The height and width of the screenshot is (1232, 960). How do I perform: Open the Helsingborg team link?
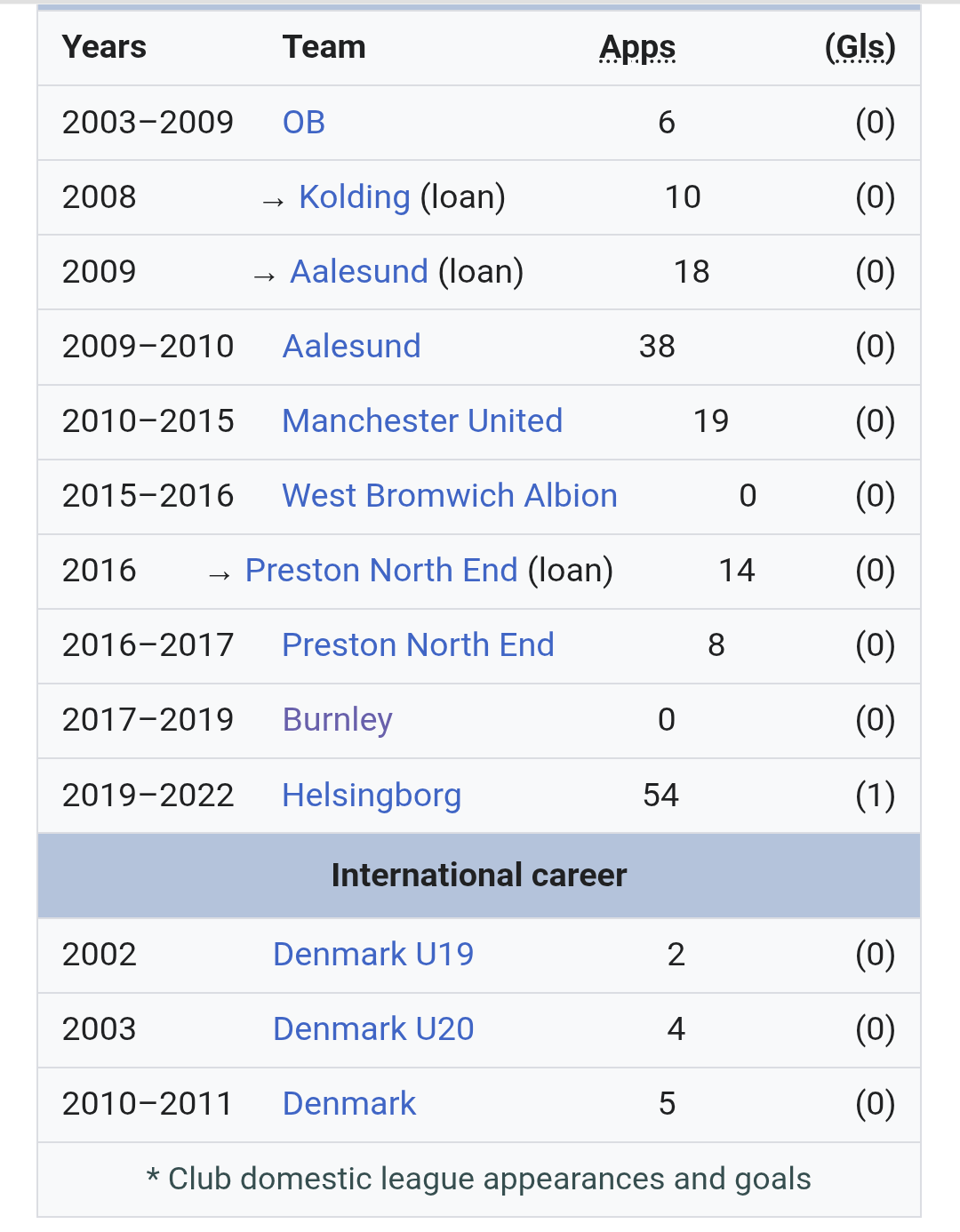point(372,796)
